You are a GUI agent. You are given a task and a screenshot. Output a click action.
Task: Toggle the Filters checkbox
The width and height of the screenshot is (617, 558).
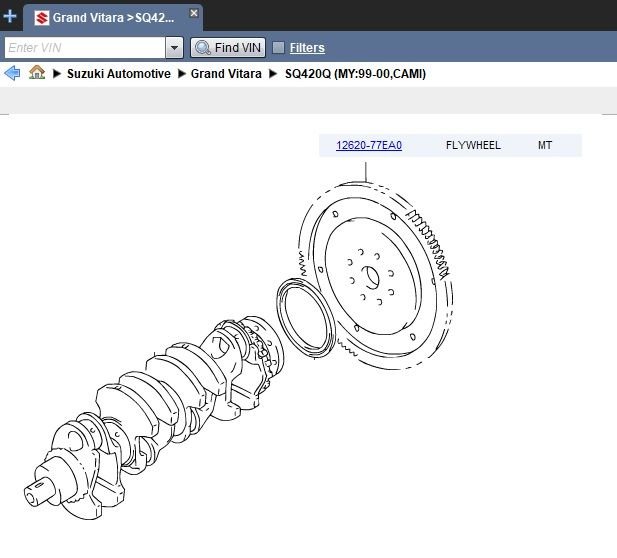[279, 48]
